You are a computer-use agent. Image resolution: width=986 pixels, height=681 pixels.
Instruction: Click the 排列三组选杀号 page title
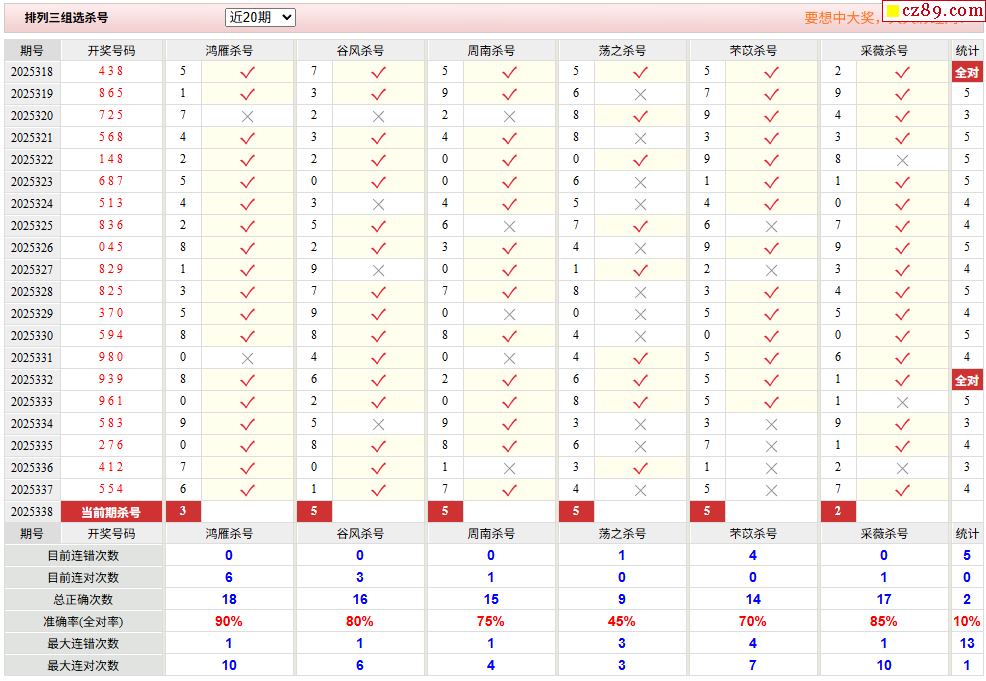click(66, 18)
